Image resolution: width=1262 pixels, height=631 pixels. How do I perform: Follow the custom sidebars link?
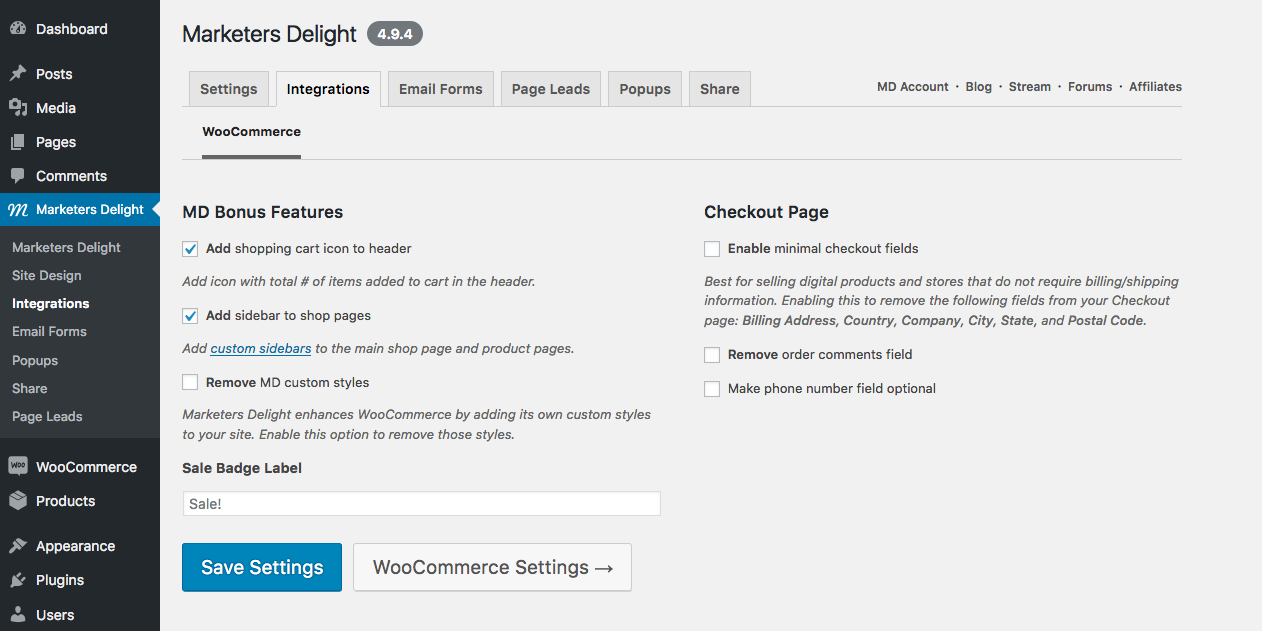click(x=261, y=349)
